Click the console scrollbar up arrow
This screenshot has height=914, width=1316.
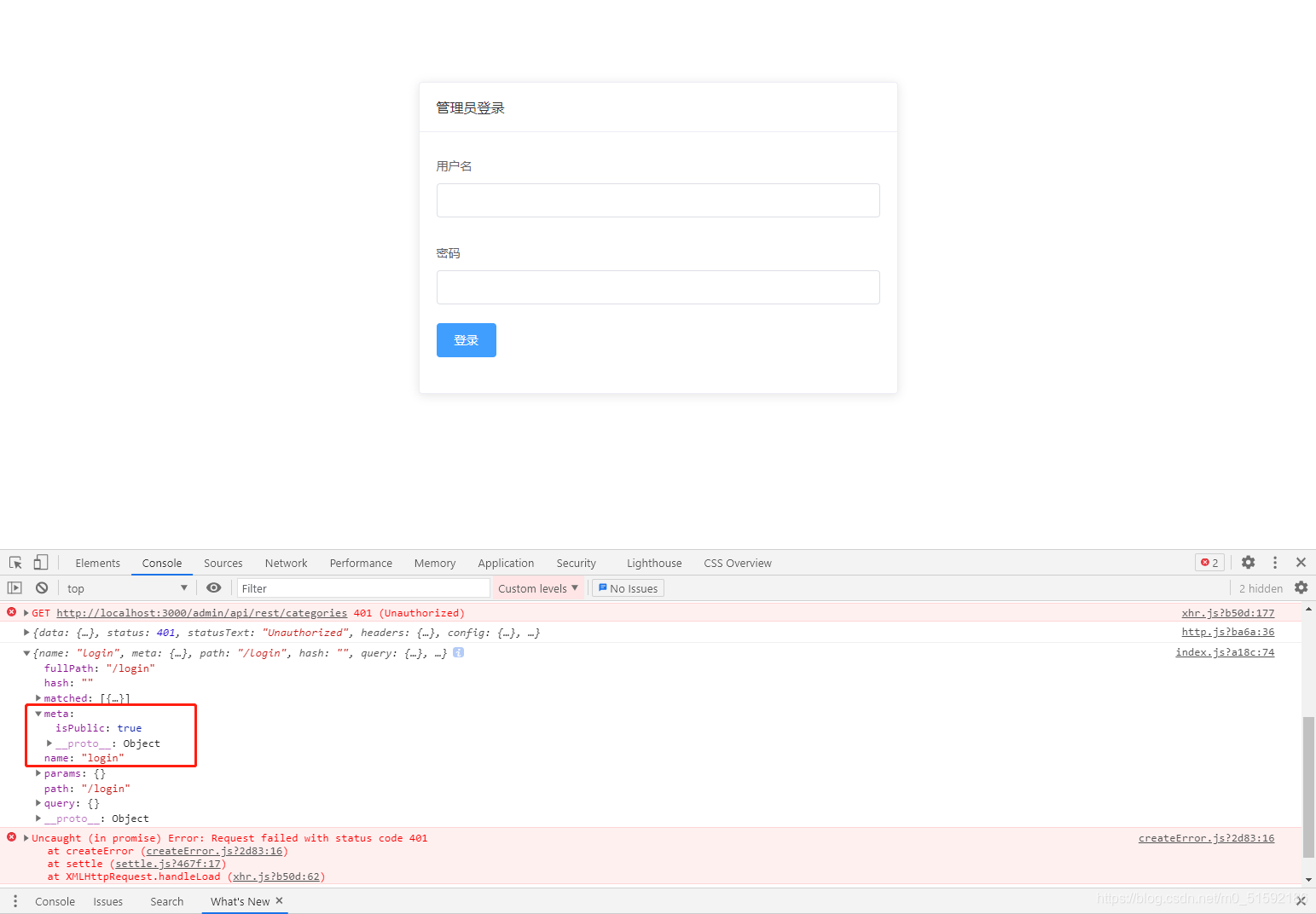(1308, 610)
